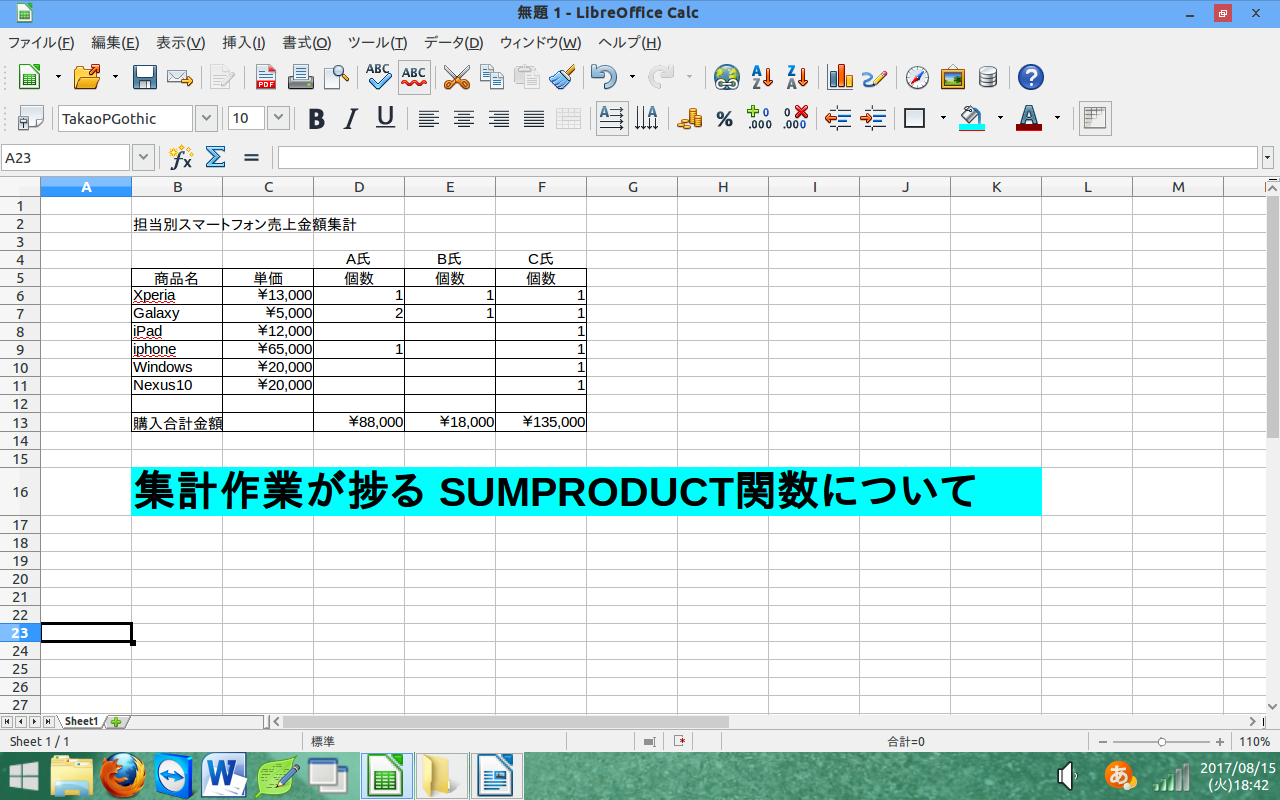Click the Sum sigma icon
Screen dimensions: 1280x800
pyautogui.click(x=215, y=158)
